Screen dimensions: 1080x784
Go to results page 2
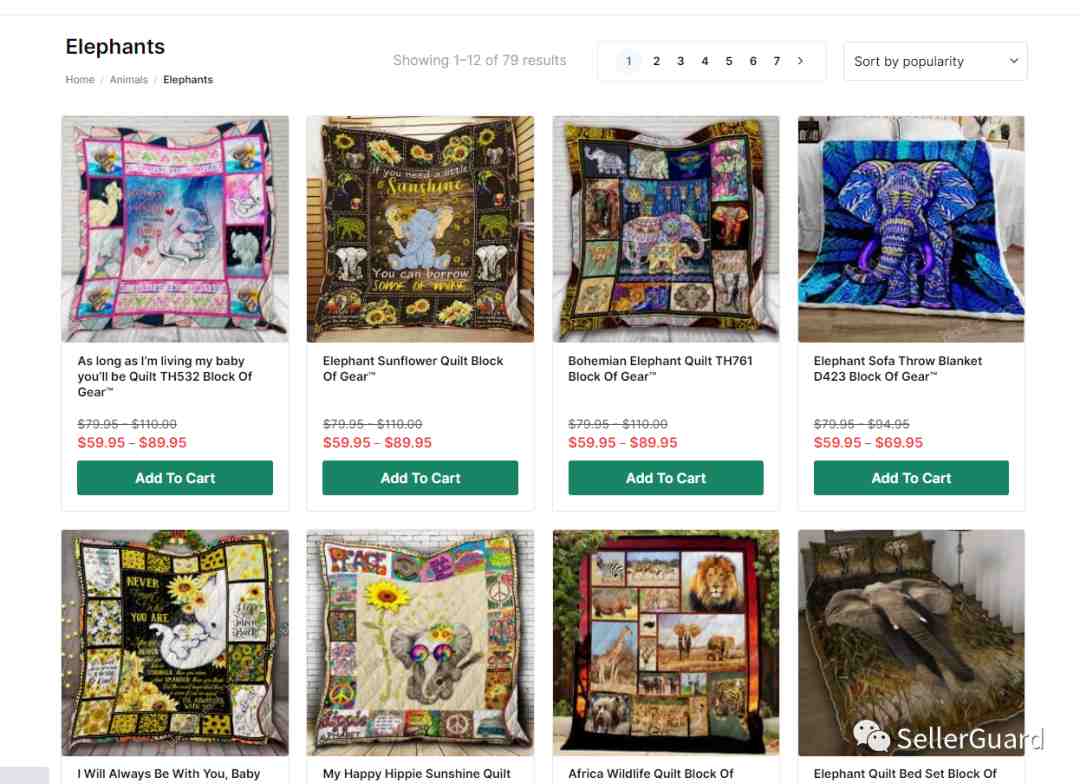click(656, 61)
